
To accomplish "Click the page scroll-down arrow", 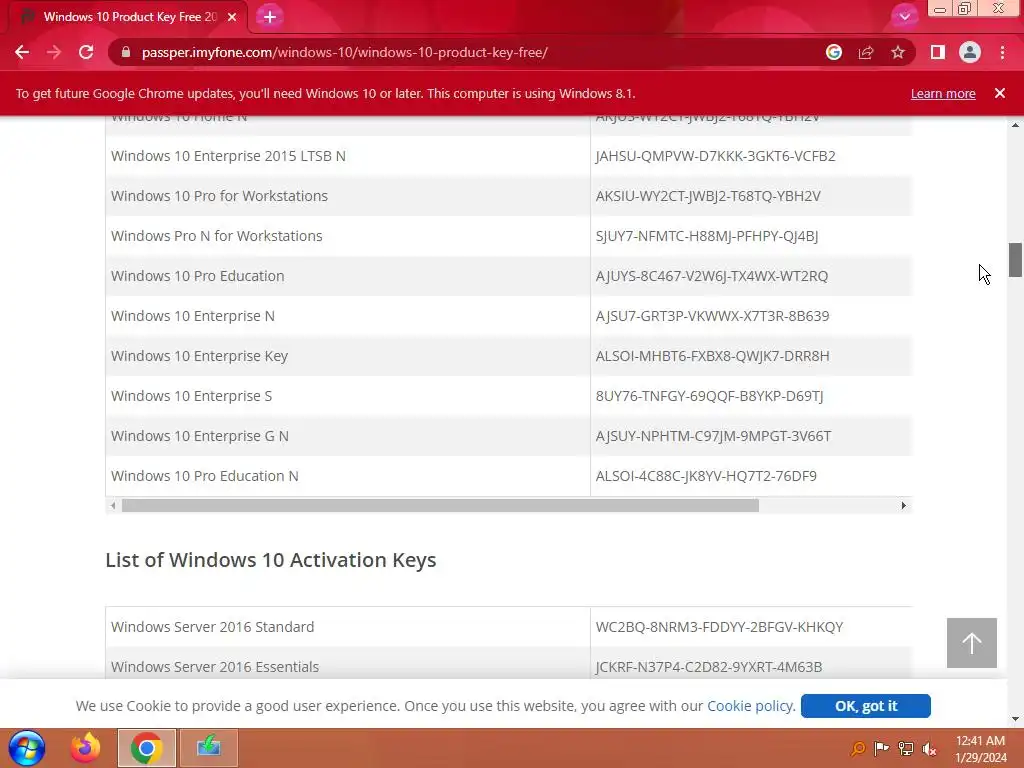I will [1015, 719].
